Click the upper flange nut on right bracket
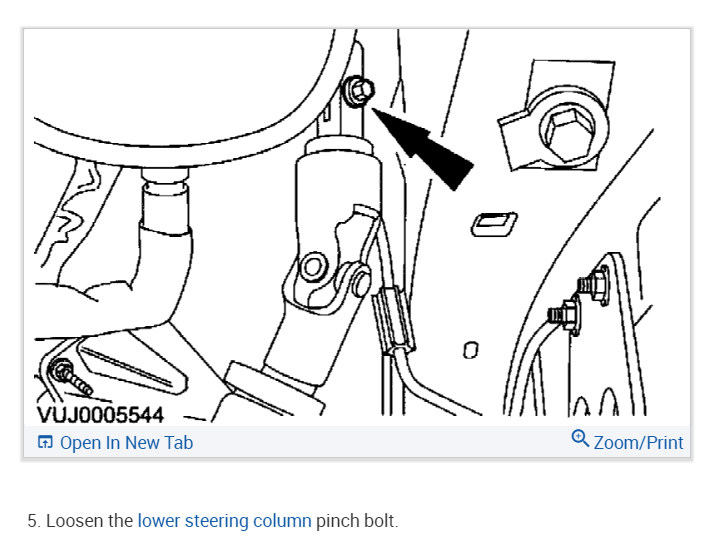Screen dimensions: 722x548 click(x=594, y=285)
